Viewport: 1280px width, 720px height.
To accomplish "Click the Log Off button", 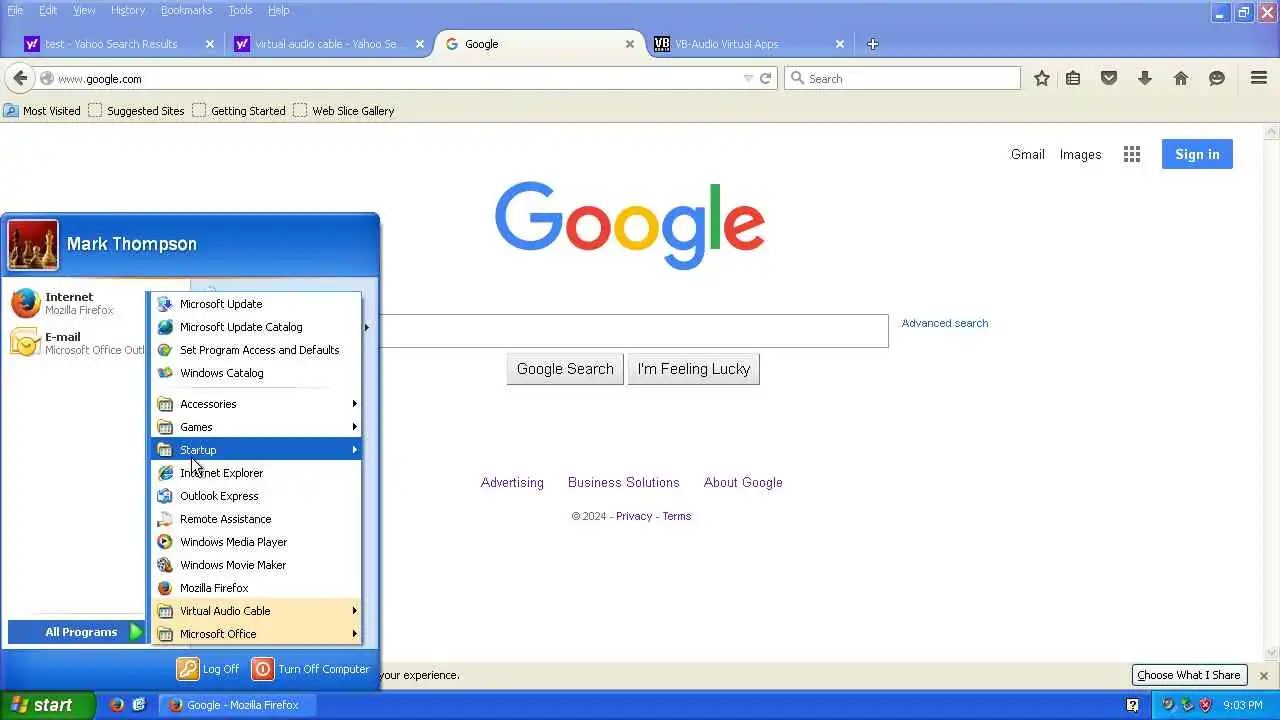I will (x=208, y=669).
